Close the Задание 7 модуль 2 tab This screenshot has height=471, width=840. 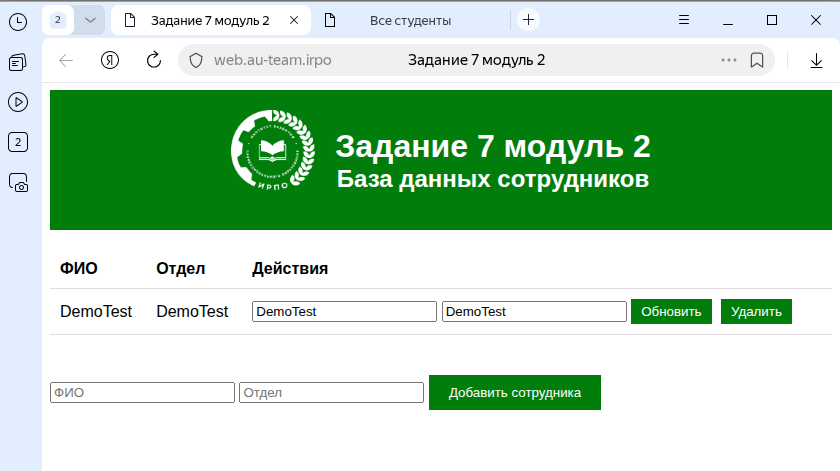coord(294,20)
